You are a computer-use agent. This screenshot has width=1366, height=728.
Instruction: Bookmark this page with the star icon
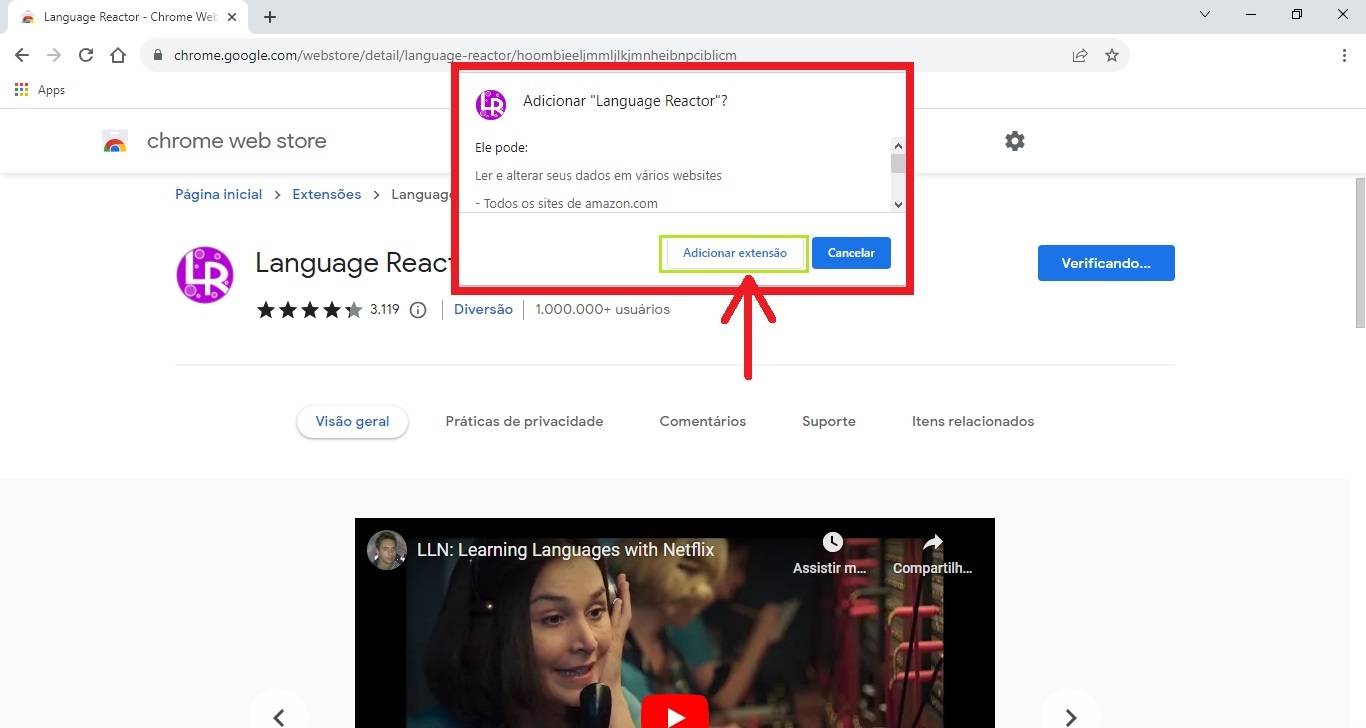point(1111,56)
